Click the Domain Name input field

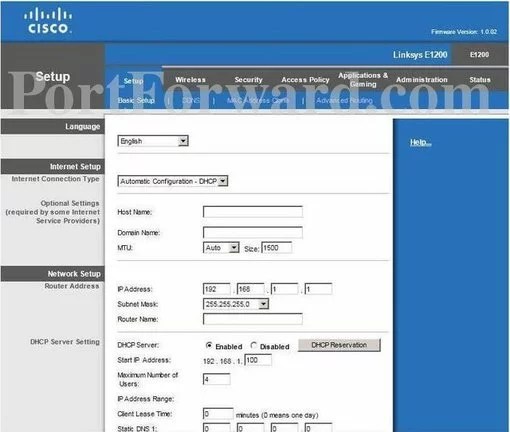253,232
